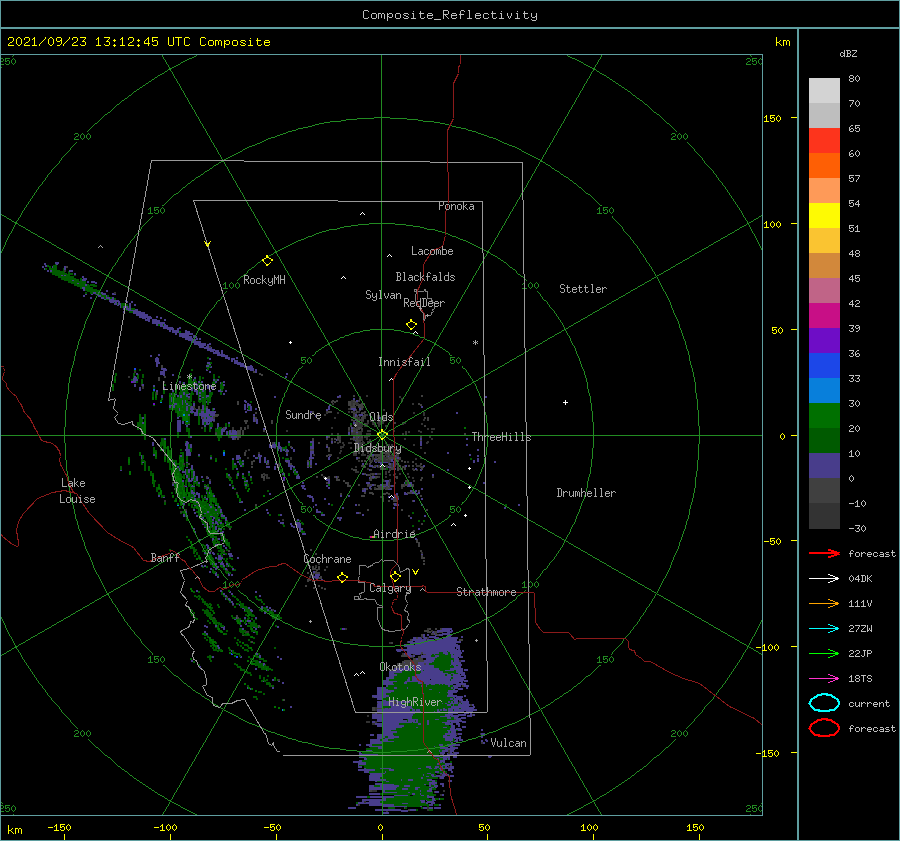
Task: Click the Didsbury label
Action: coord(377,448)
